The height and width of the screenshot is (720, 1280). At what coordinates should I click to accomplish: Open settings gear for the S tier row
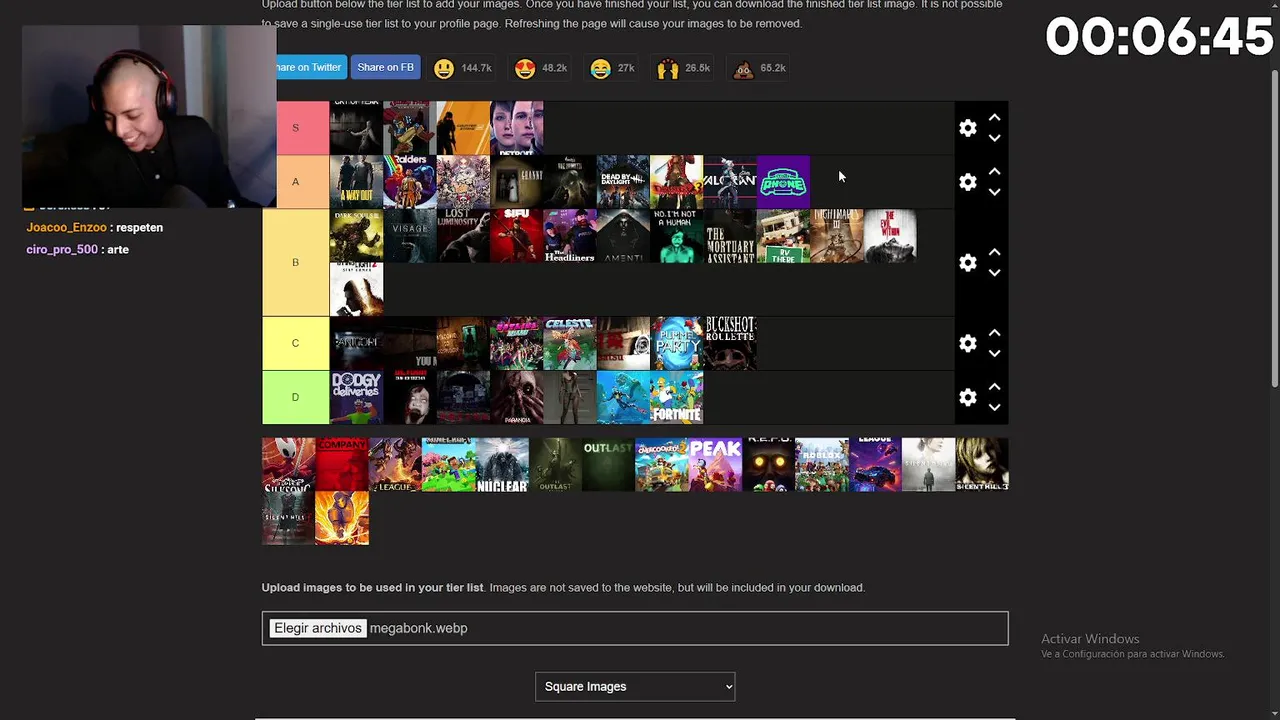coord(967,128)
